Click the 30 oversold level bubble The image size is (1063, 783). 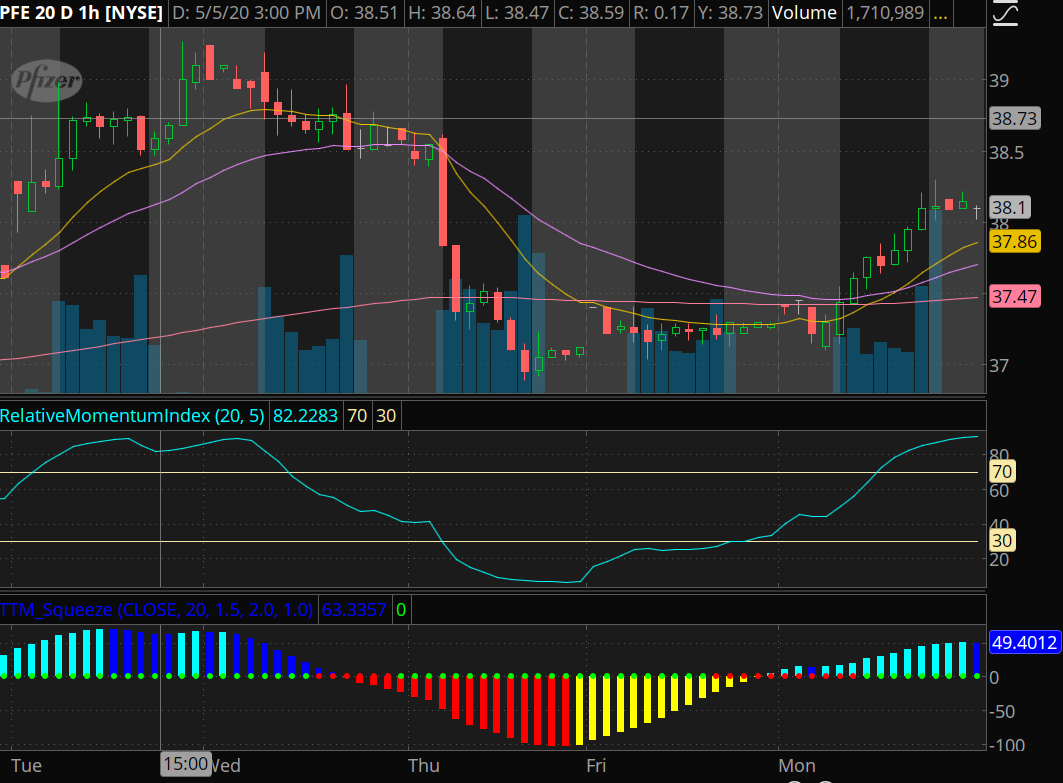(1000, 541)
